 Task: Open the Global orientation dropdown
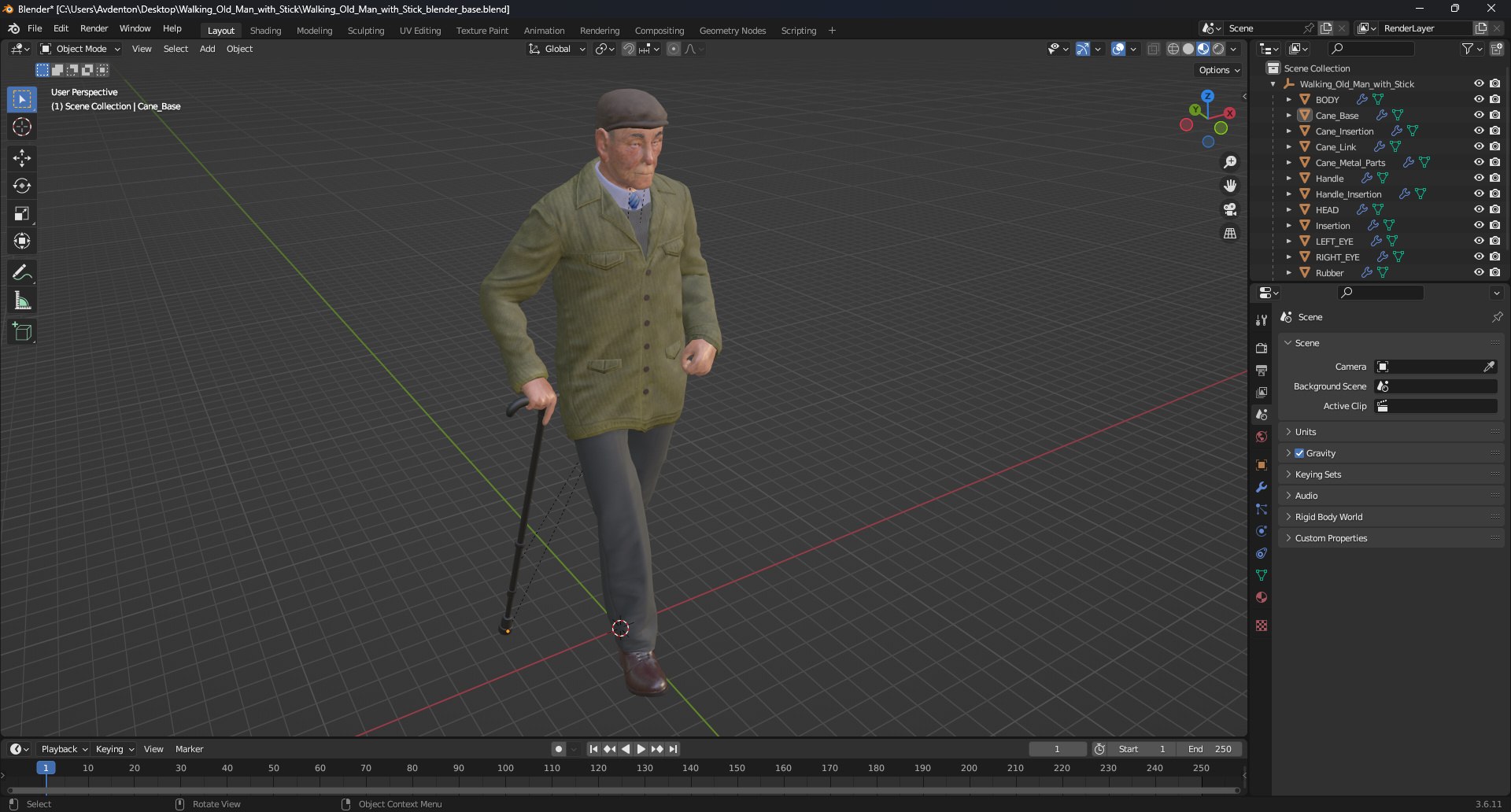coord(557,49)
